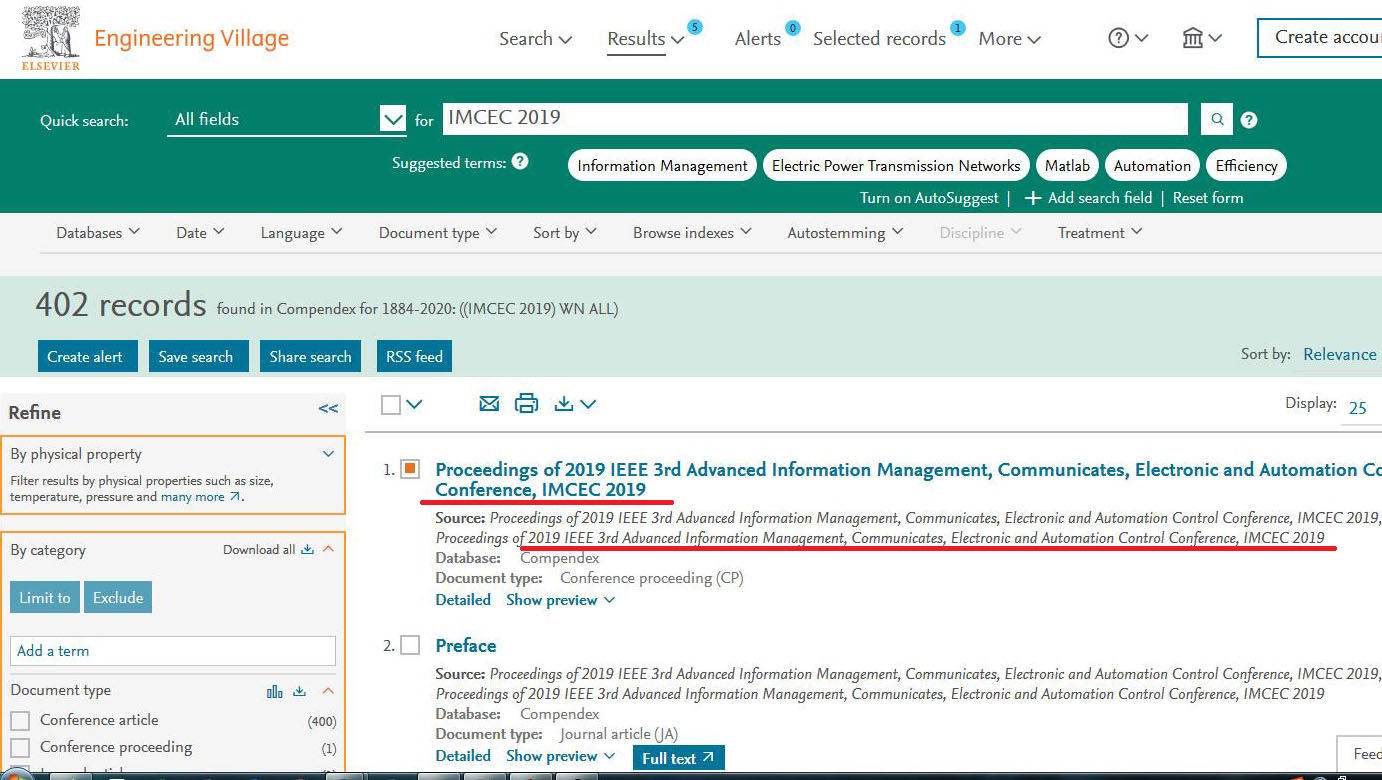Tick the select-all results checkbox
The height and width of the screenshot is (780, 1382).
click(391, 404)
